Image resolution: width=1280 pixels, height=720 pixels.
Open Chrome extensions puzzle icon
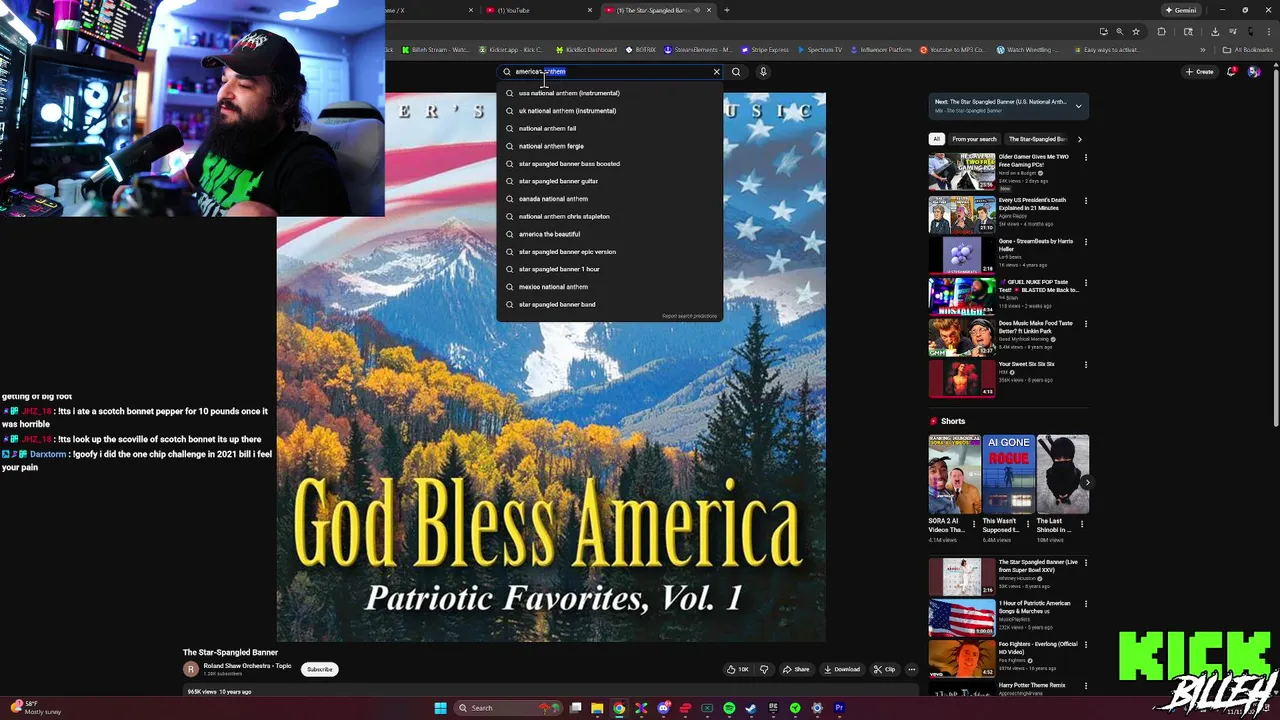tap(1161, 31)
